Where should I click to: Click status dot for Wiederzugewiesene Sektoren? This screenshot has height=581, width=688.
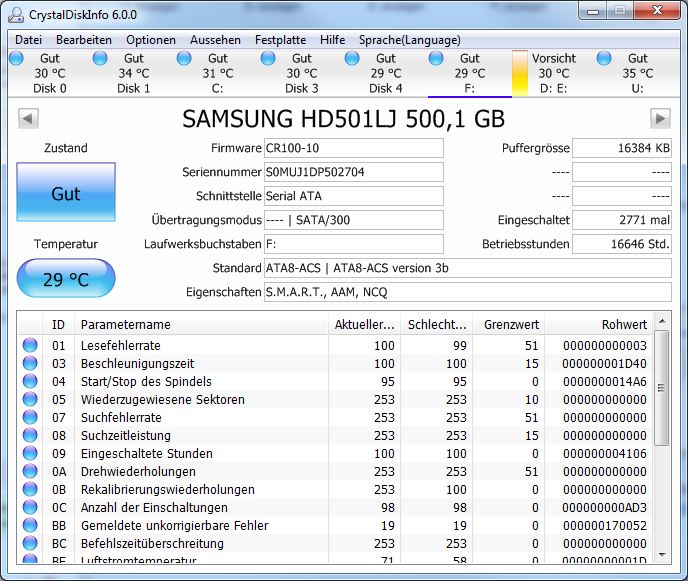click(x=30, y=399)
